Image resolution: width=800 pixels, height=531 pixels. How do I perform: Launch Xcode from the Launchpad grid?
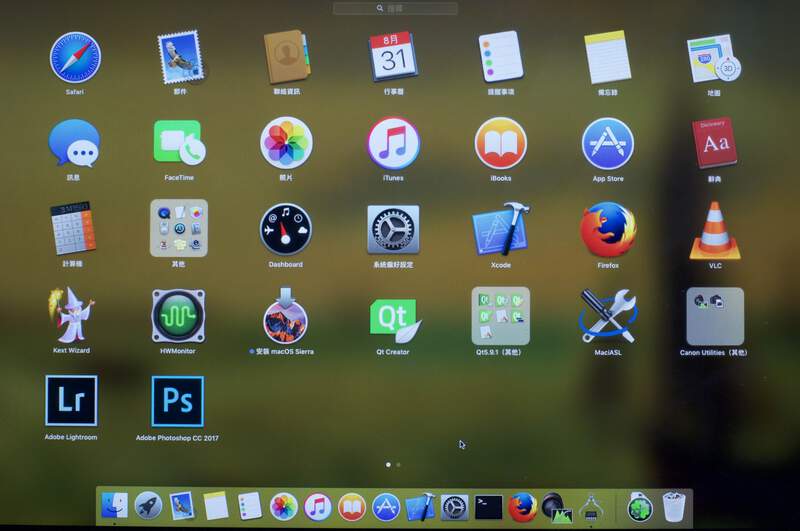tap(501, 230)
